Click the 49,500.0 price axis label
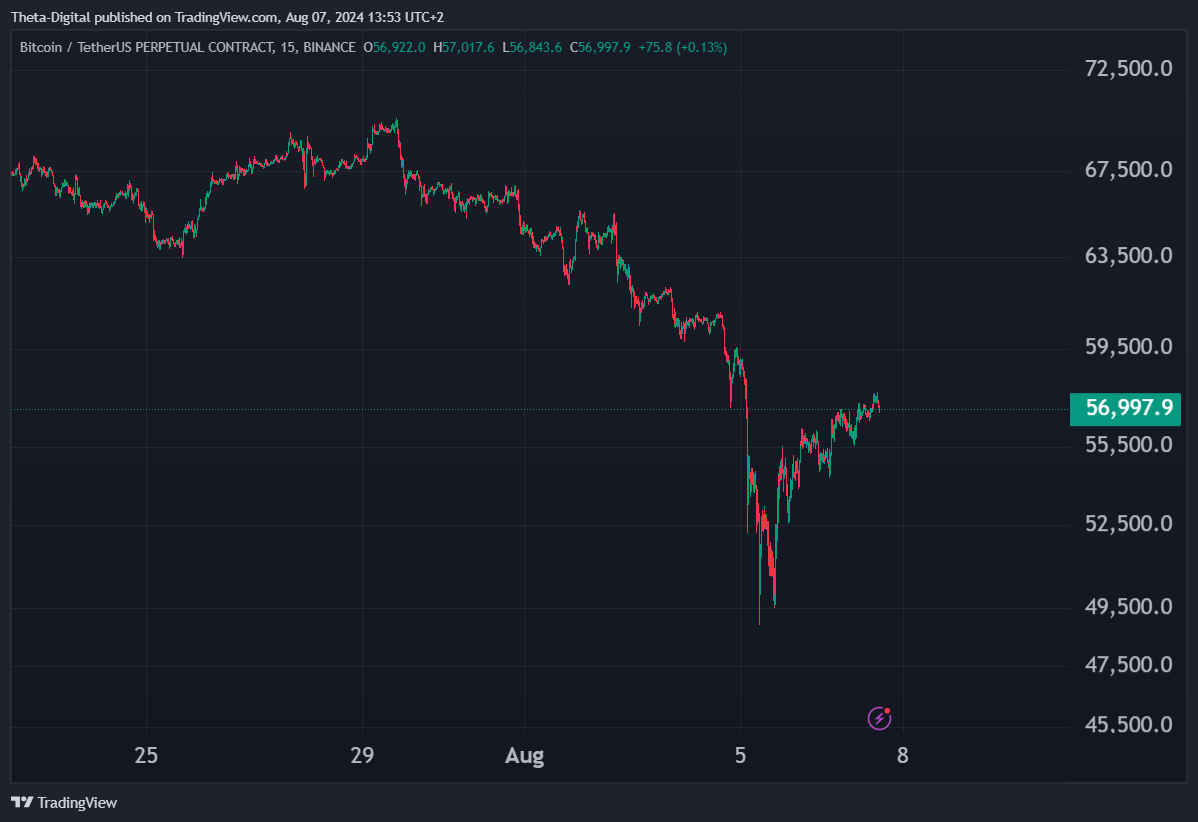This screenshot has width=1198, height=822. 1128,607
